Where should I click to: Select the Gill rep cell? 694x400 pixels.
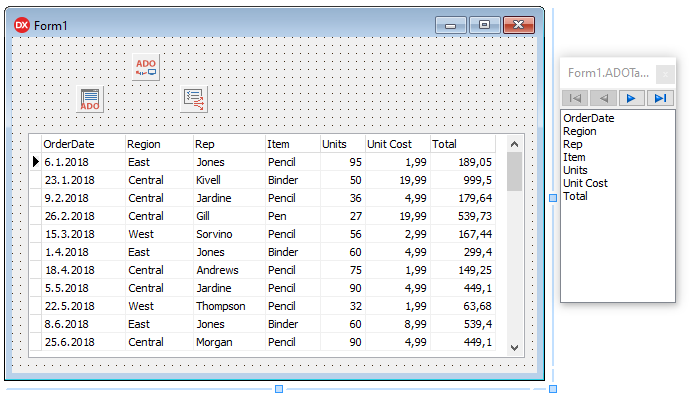(x=229, y=216)
